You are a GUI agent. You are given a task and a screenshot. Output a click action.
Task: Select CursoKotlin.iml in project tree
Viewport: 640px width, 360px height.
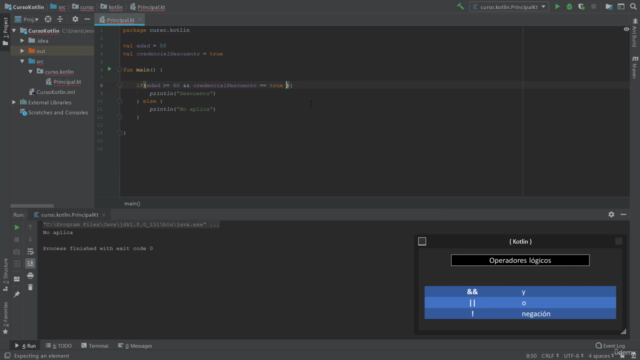(52, 92)
